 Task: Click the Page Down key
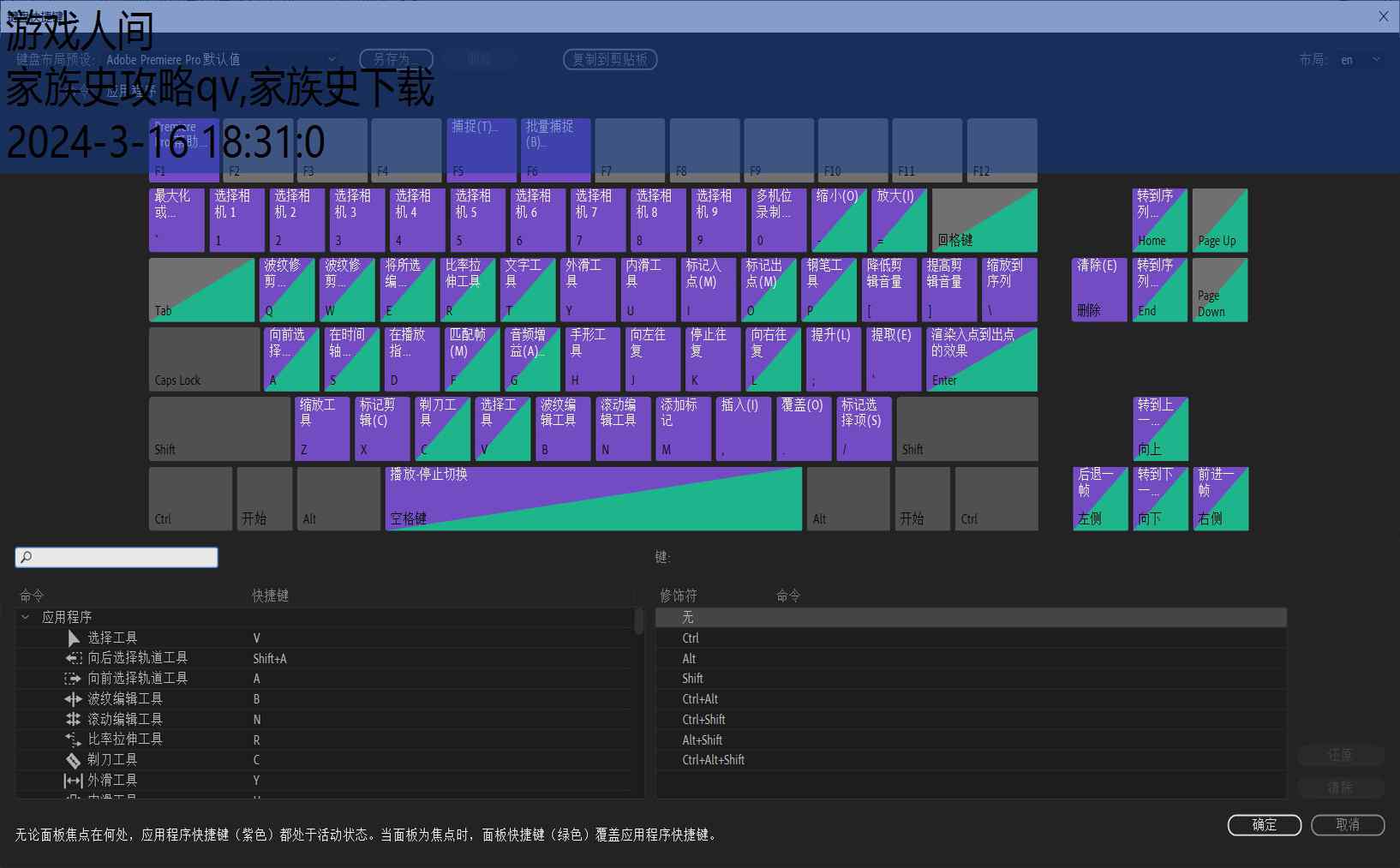[x=1220, y=290]
